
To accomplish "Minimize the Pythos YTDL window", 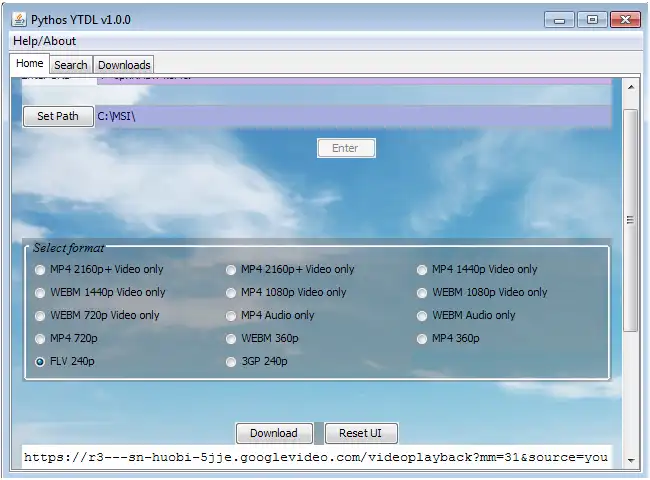I will pos(559,20).
